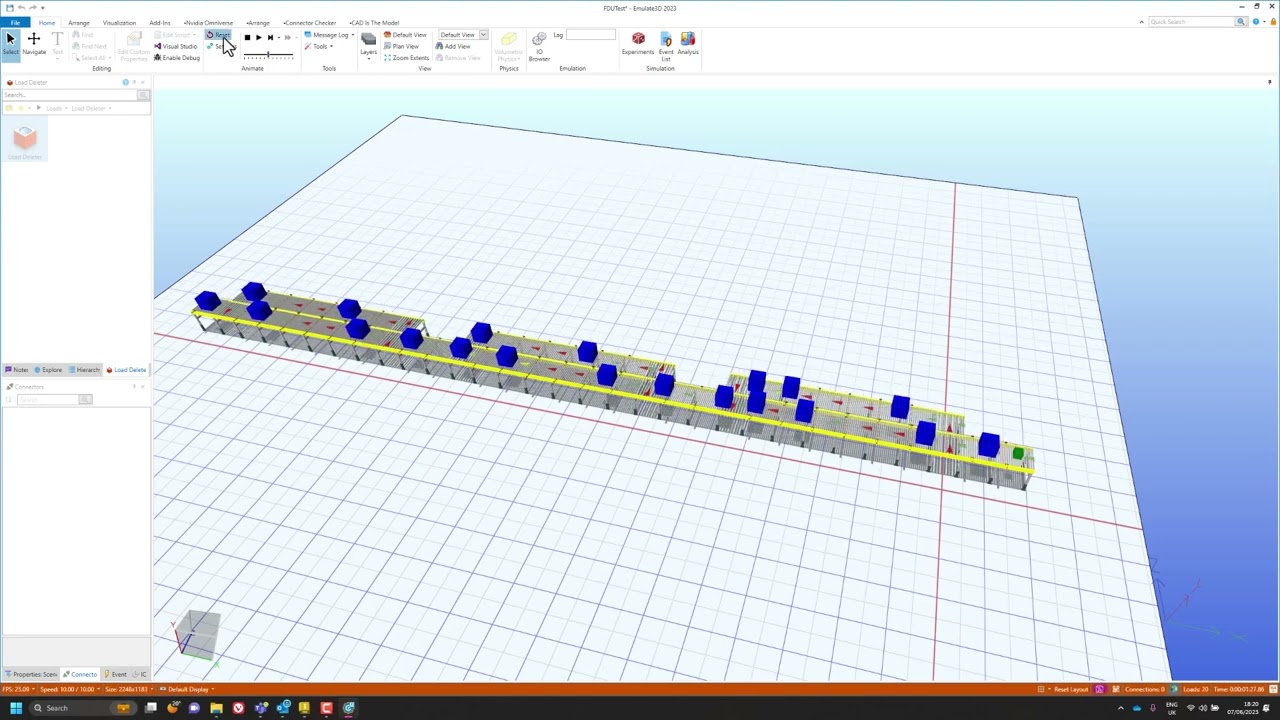Switch to Properties Scene bottom tab
Screen dimensions: 1280x720
[x=30, y=674]
